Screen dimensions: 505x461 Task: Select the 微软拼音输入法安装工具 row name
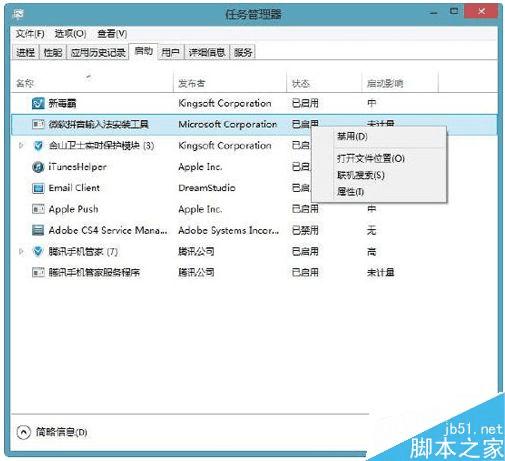point(99,125)
